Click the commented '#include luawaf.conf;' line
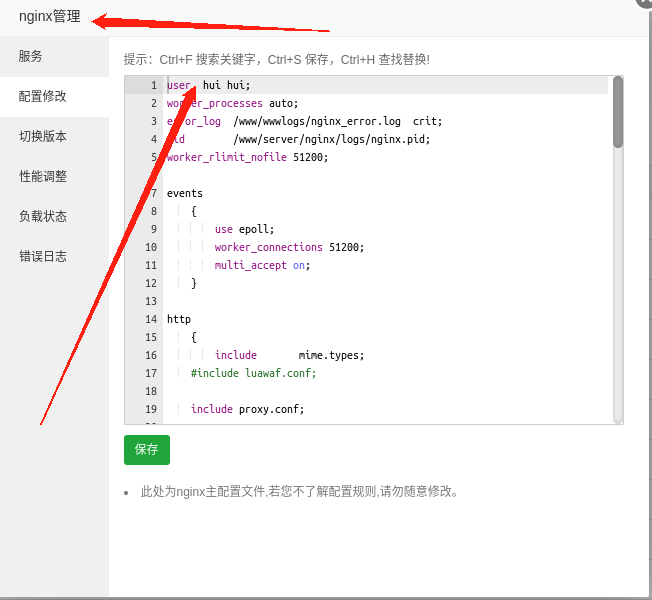The width and height of the screenshot is (652, 600). click(x=254, y=373)
